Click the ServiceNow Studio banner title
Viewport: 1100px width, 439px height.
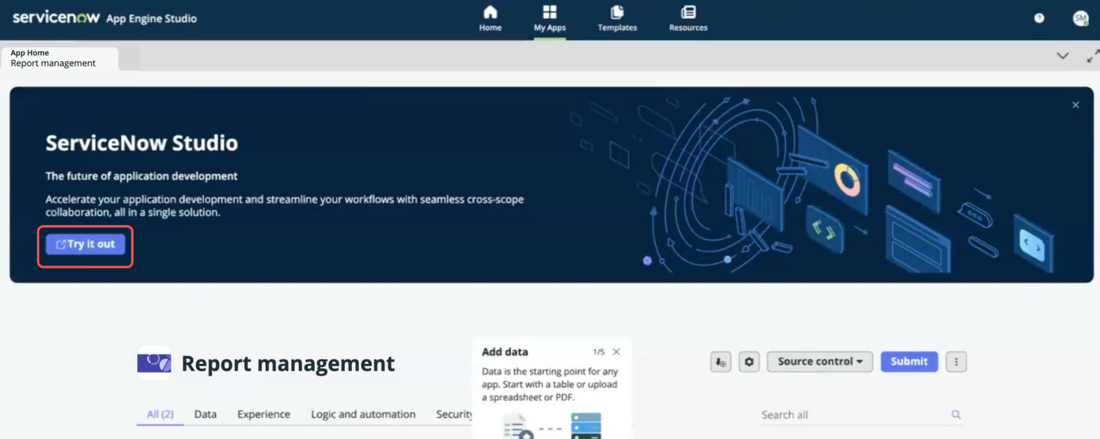[142, 144]
